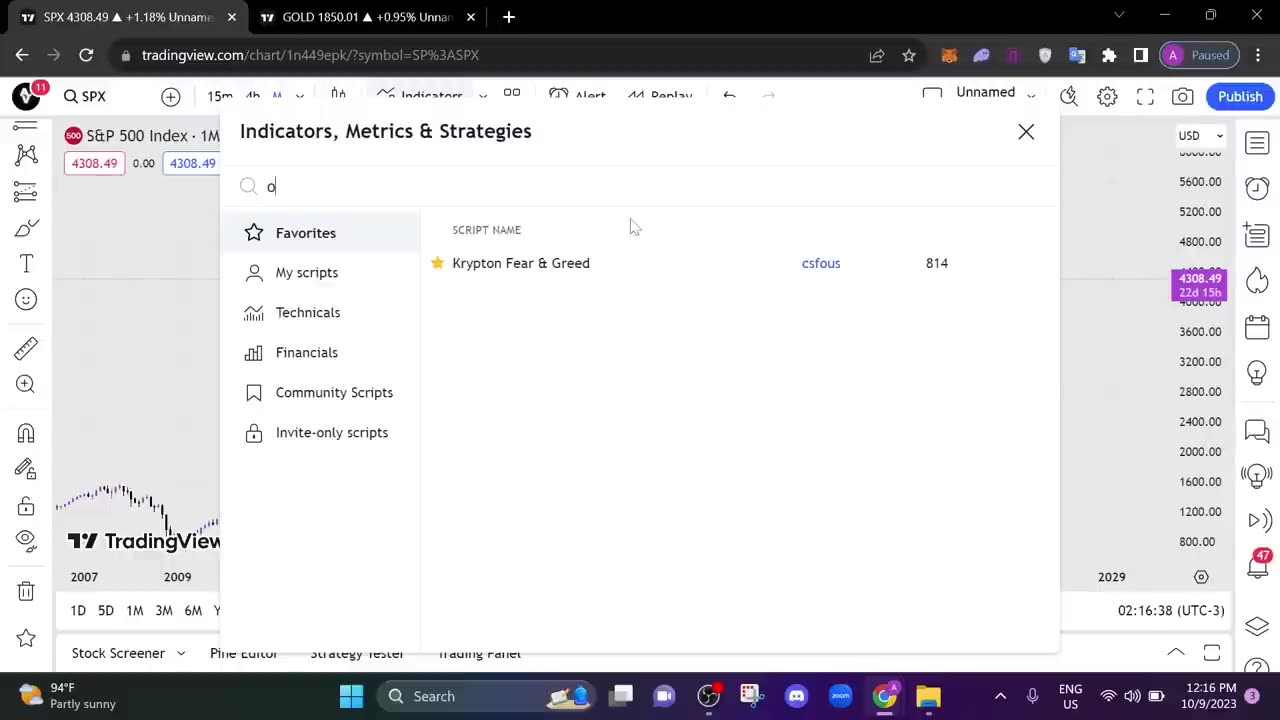Open the Financials category

coord(321,353)
